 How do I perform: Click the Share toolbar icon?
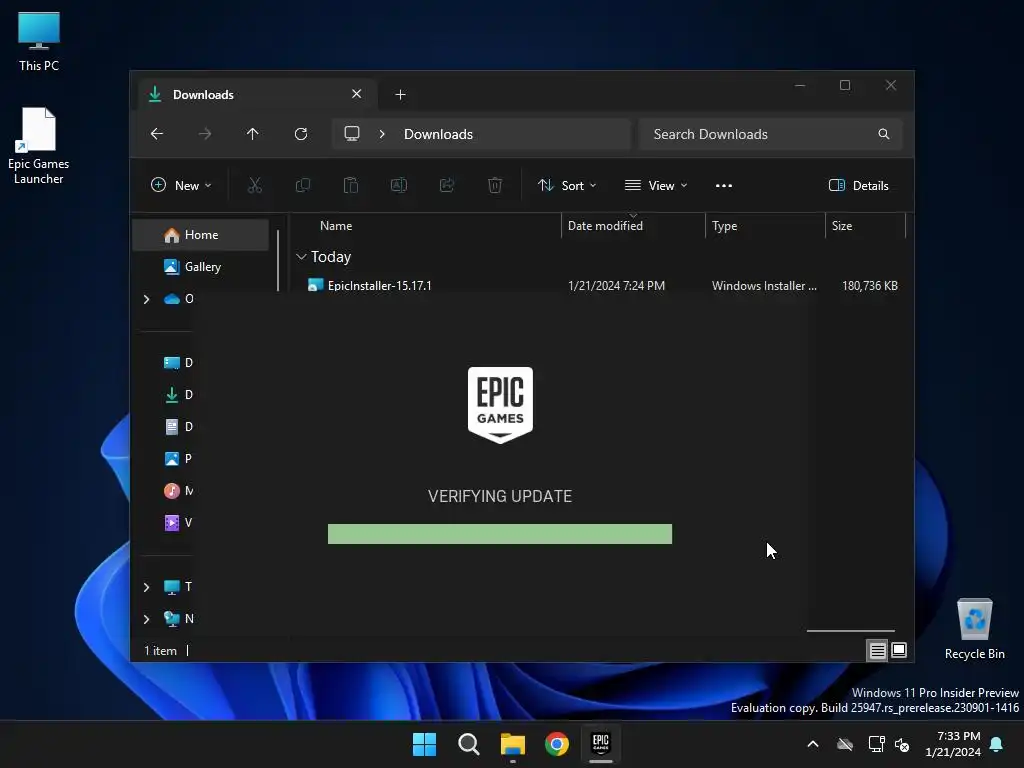tap(447, 185)
